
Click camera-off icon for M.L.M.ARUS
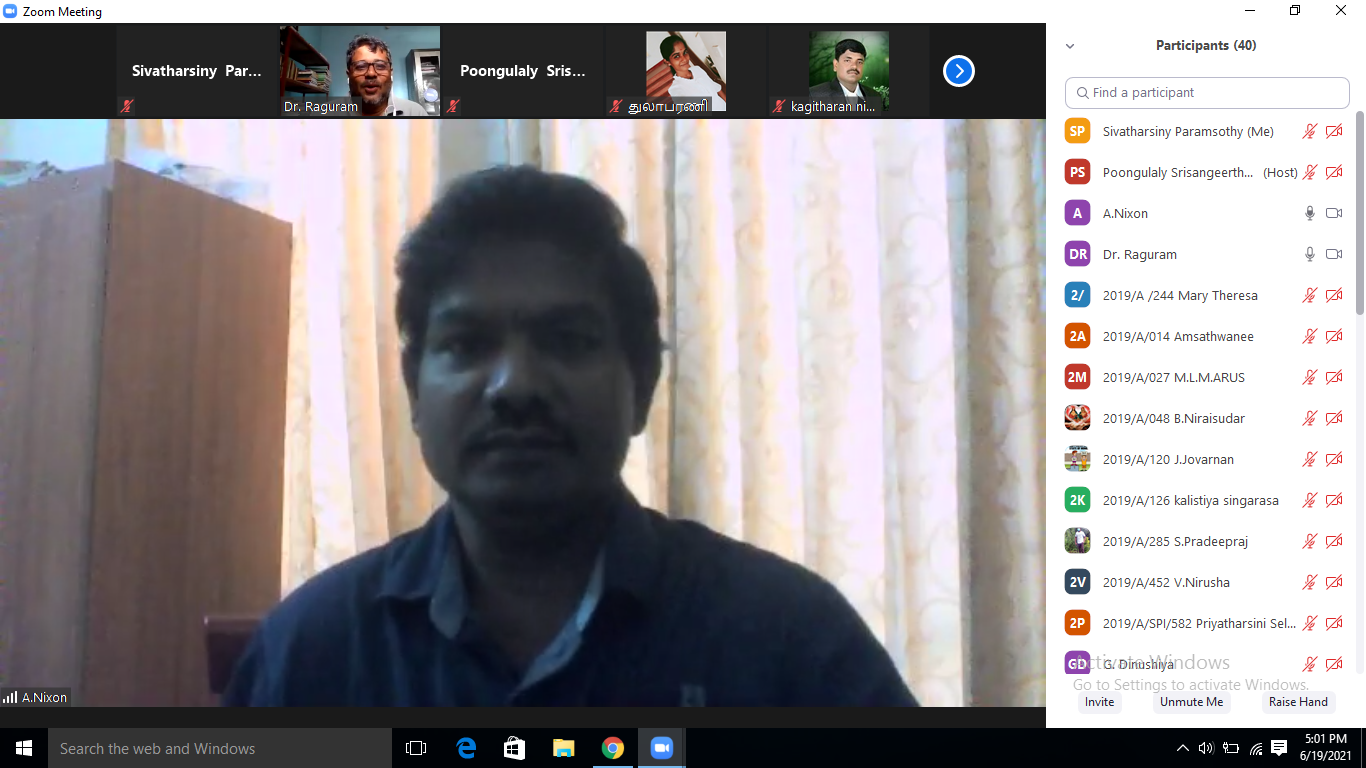(1334, 377)
